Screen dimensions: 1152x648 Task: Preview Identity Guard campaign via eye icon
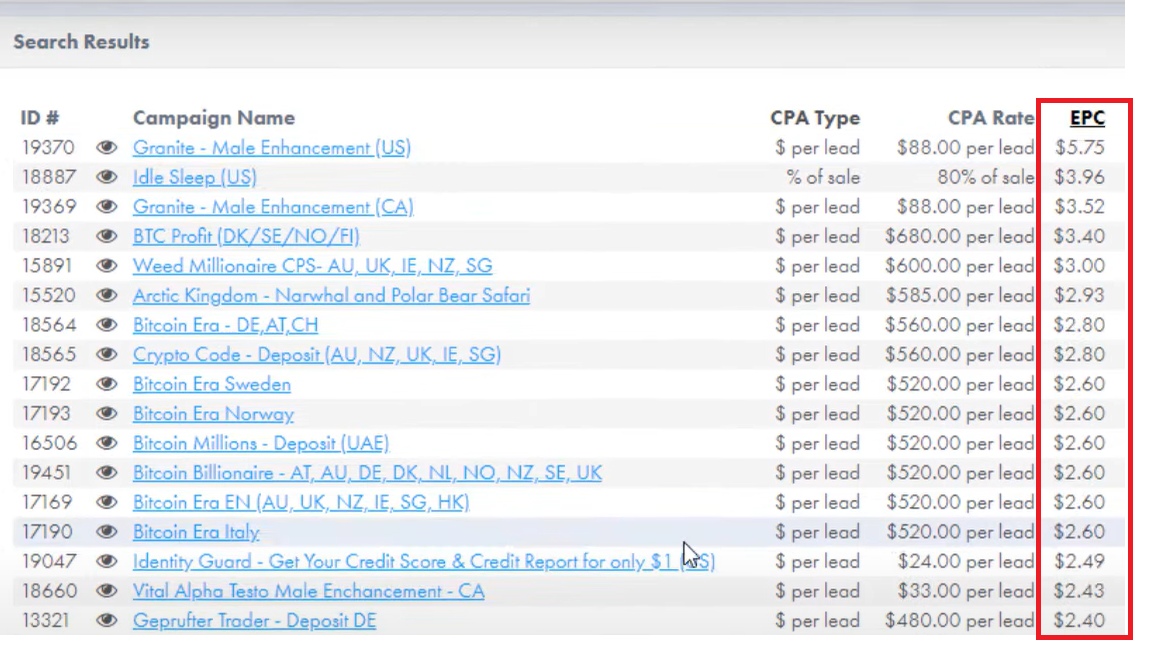coord(107,561)
